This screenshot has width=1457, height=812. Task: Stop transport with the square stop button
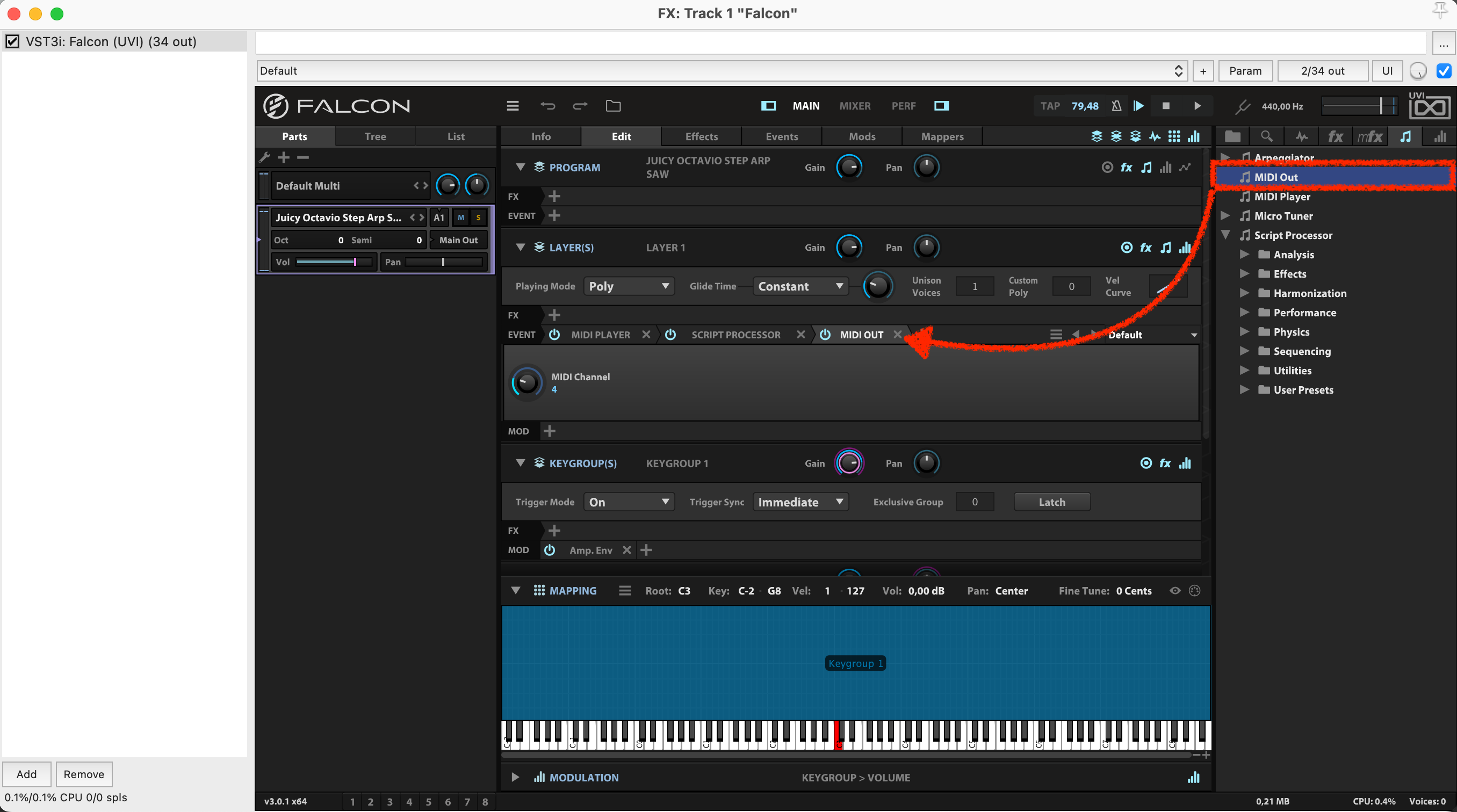(1166, 106)
